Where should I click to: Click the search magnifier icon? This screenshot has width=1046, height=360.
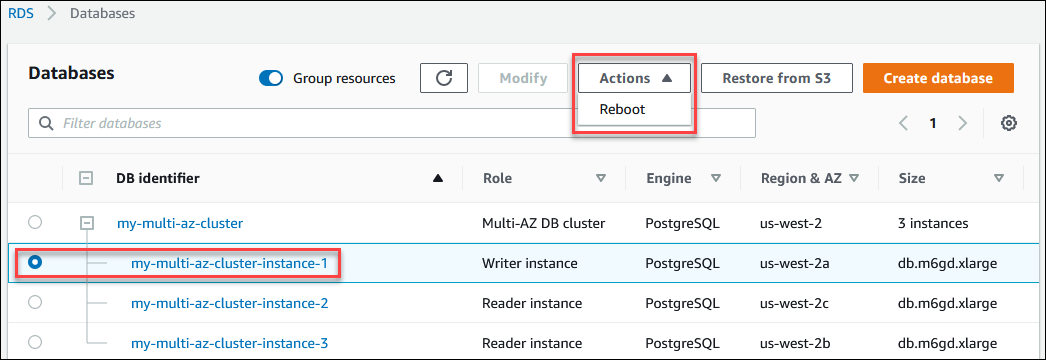[x=46, y=123]
